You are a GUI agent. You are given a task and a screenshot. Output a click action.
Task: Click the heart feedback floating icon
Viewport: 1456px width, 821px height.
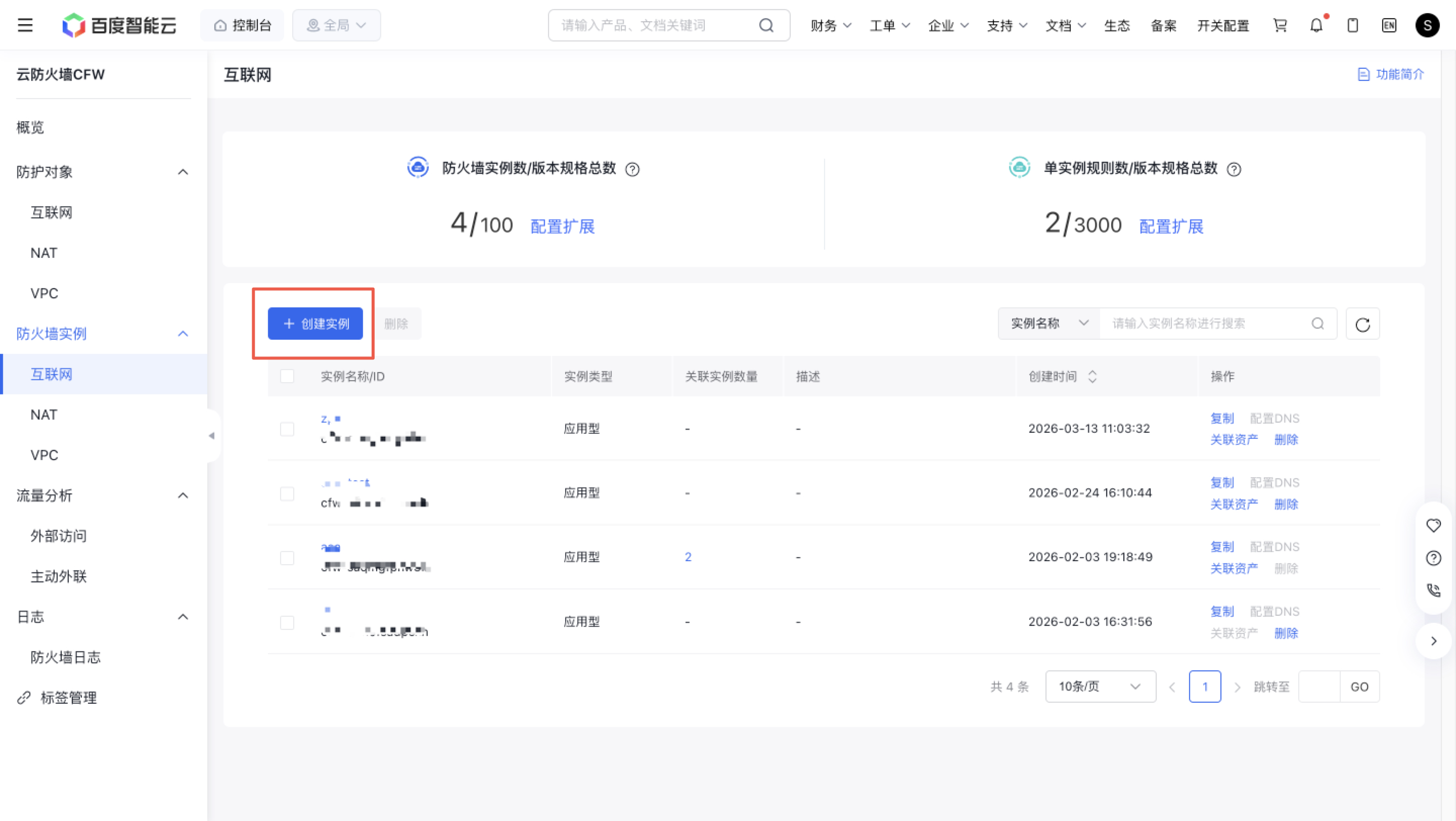(x=1433, y=525)
